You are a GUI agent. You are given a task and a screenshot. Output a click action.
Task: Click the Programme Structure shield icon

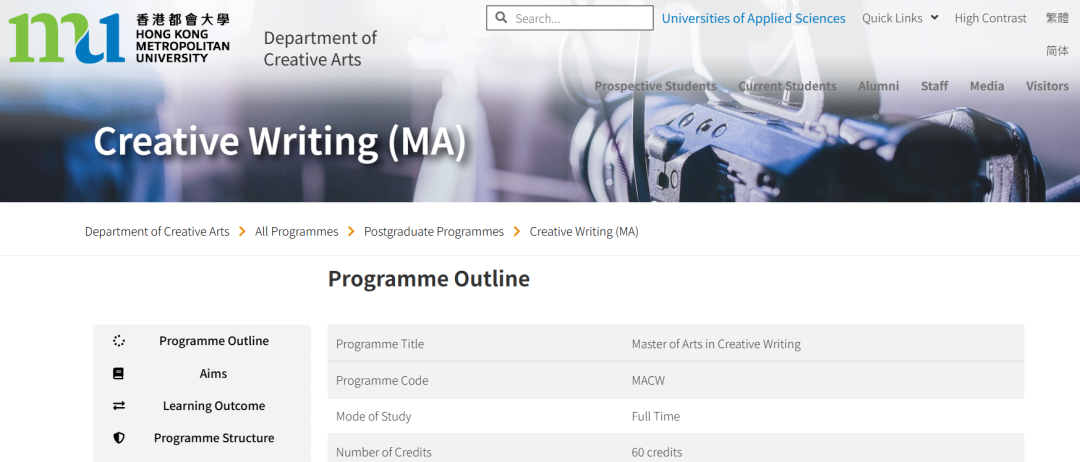pos(119,438)
